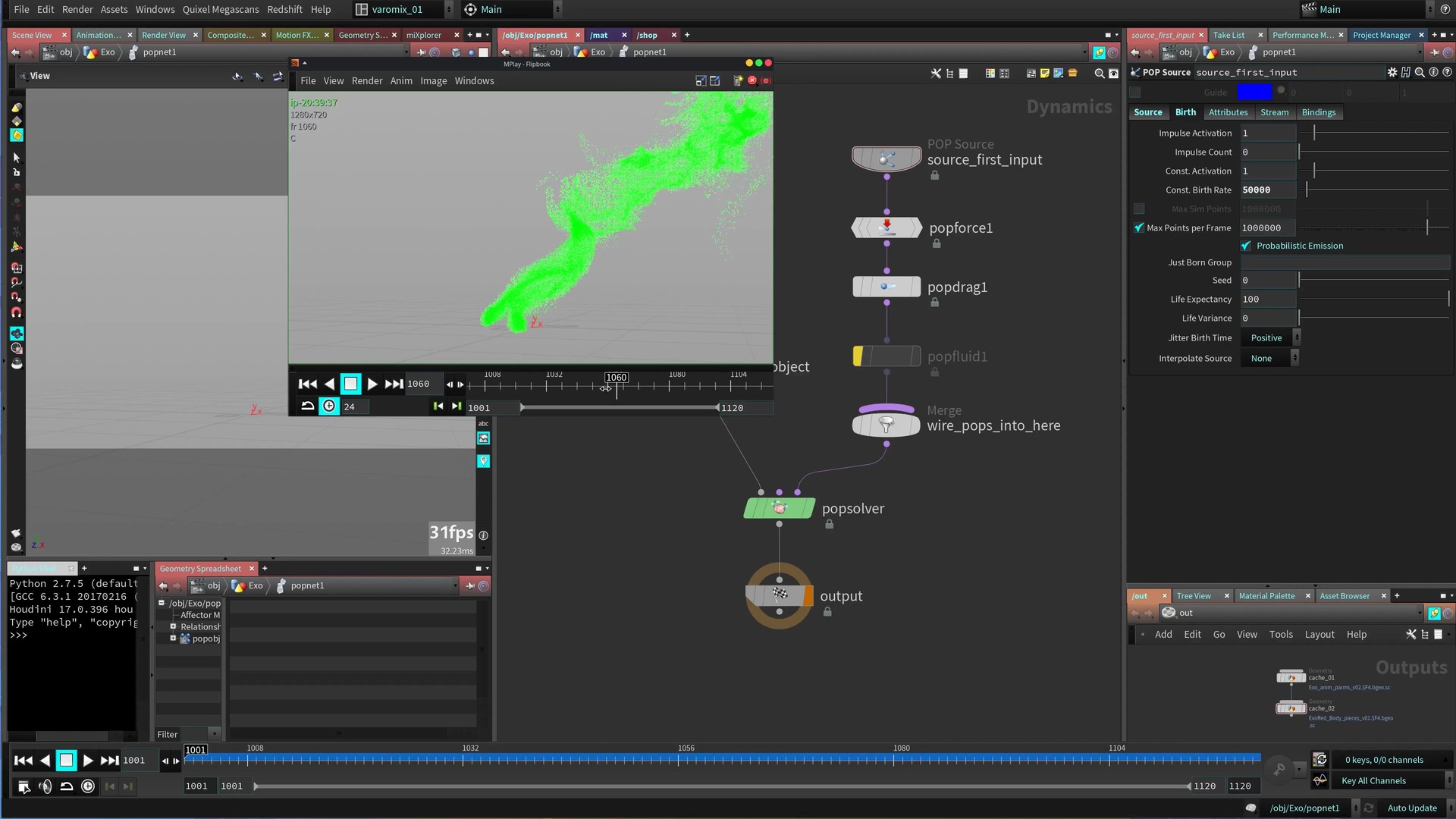Image resolution: width=1456 pixels, height=819 pixels.
Task: Expand the popobj entry in the Geometry Spreadsheet tree
Action: (174, 639)
